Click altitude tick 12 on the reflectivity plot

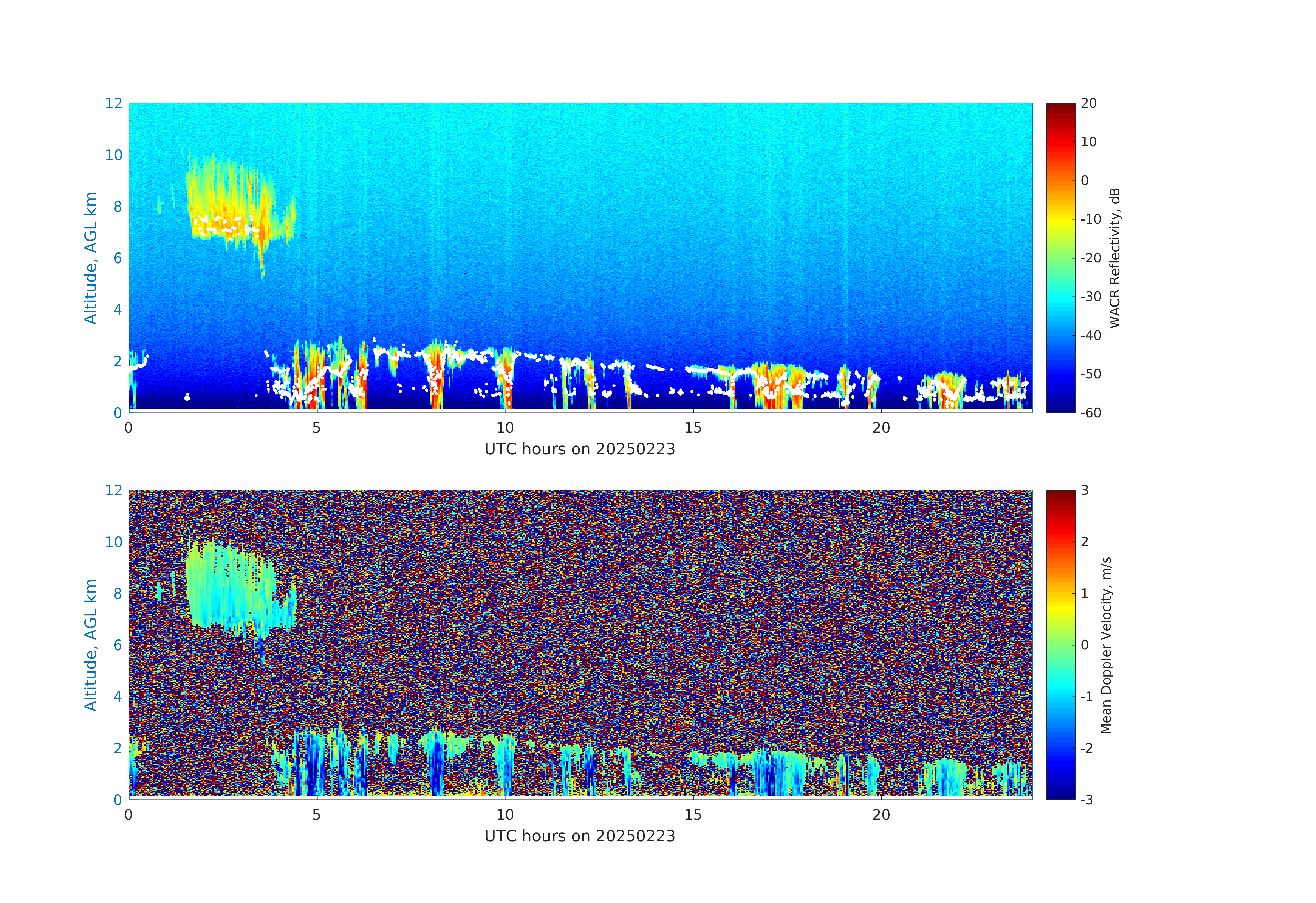coord(113,104)
